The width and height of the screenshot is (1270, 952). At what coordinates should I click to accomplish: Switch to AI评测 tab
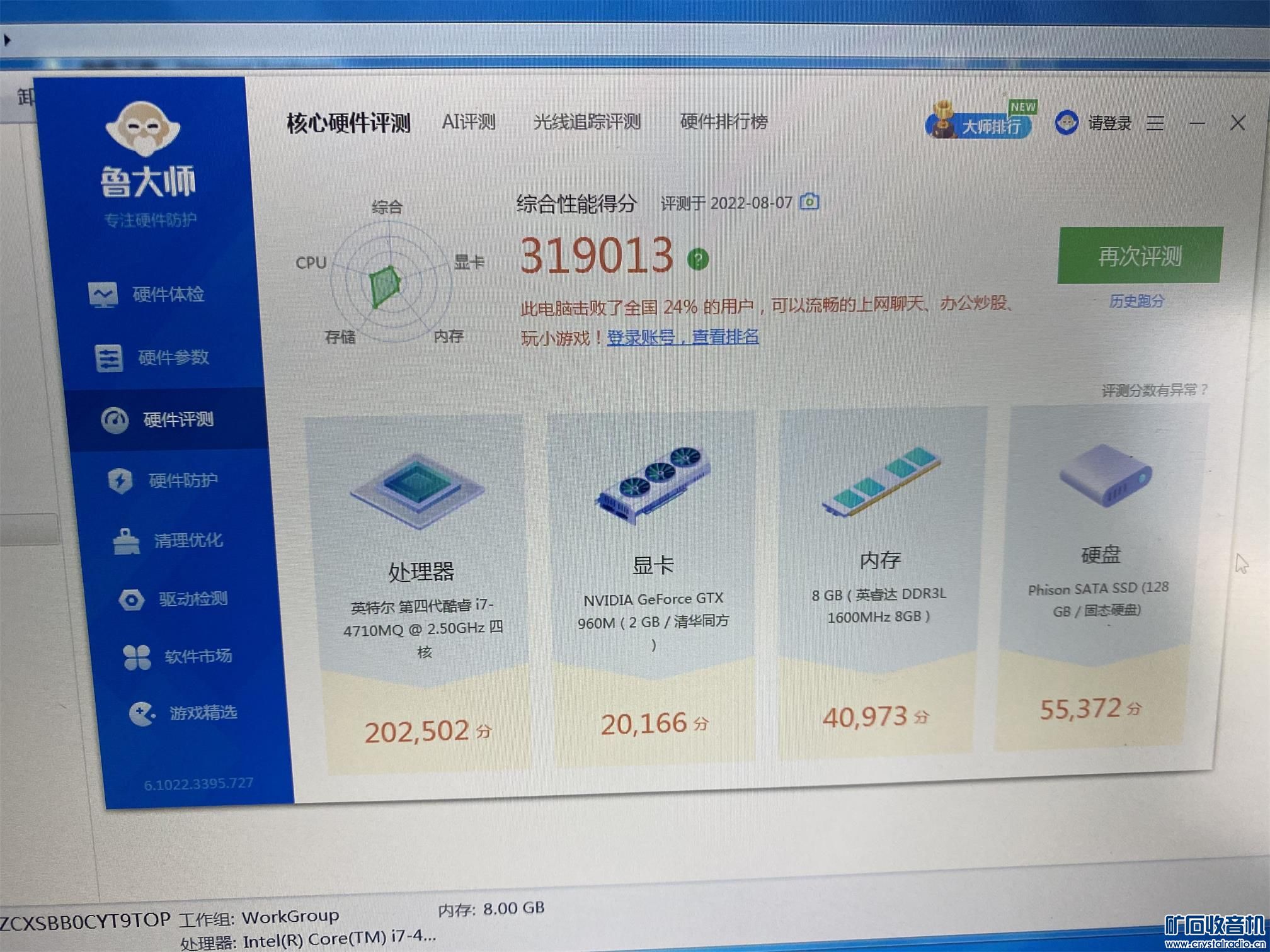(469, 122)
